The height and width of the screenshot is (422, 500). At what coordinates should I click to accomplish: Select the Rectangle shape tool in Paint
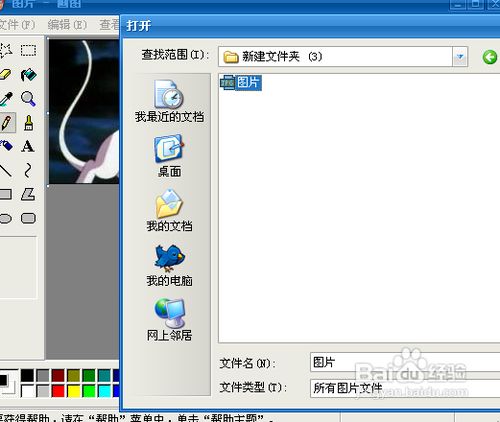pos(6,194)
